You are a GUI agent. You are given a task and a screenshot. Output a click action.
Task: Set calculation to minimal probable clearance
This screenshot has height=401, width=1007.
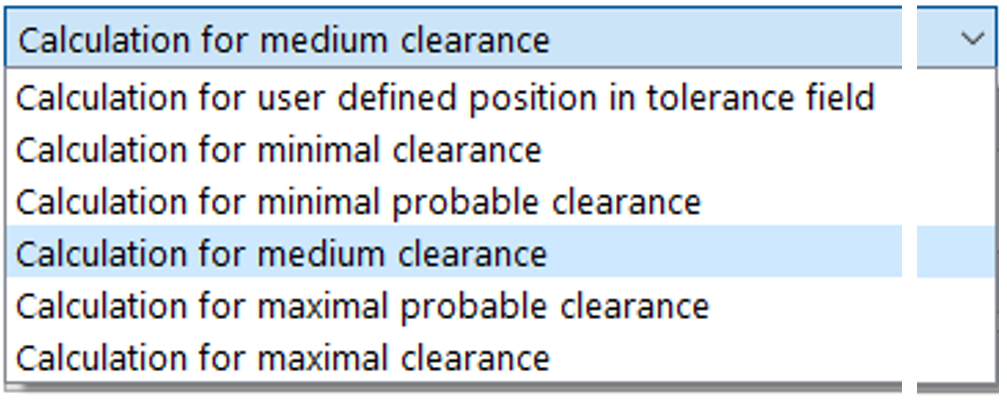358,202
